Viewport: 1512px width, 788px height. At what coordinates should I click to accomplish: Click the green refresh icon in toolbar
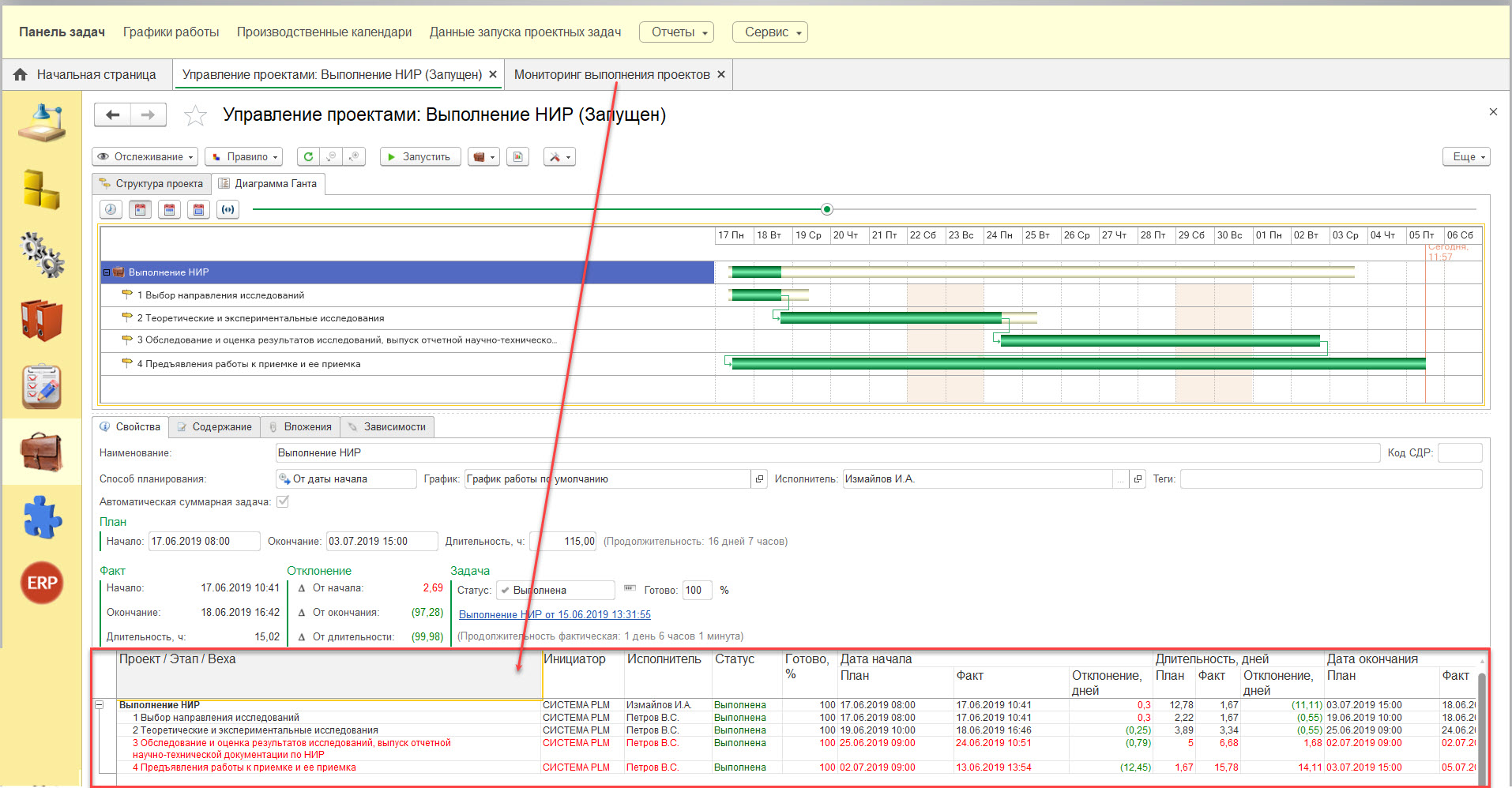click(308, 157)
